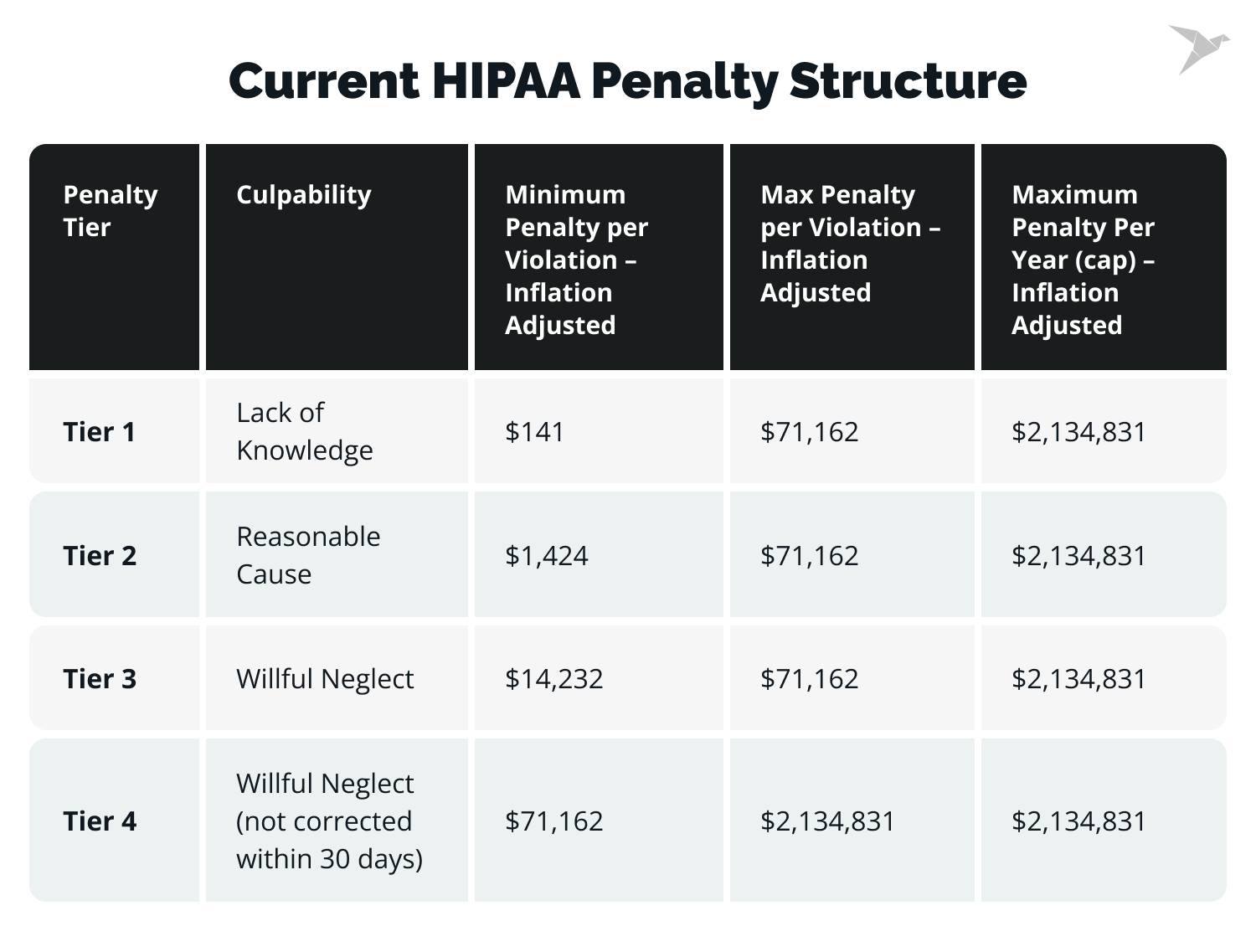The height and width of the screenshot is (952, 1256).
Task: Click 'Willful Neglect (not corrected within 30 days)'
Action: (x=329, y=821)
